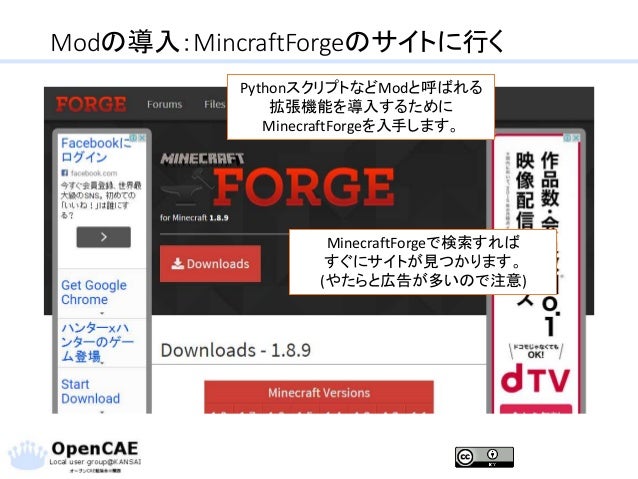638x479 pixels.
Task: Click the ドコモじゃなくてもOK! text in the dTV ad
Action: pos(536,351)
